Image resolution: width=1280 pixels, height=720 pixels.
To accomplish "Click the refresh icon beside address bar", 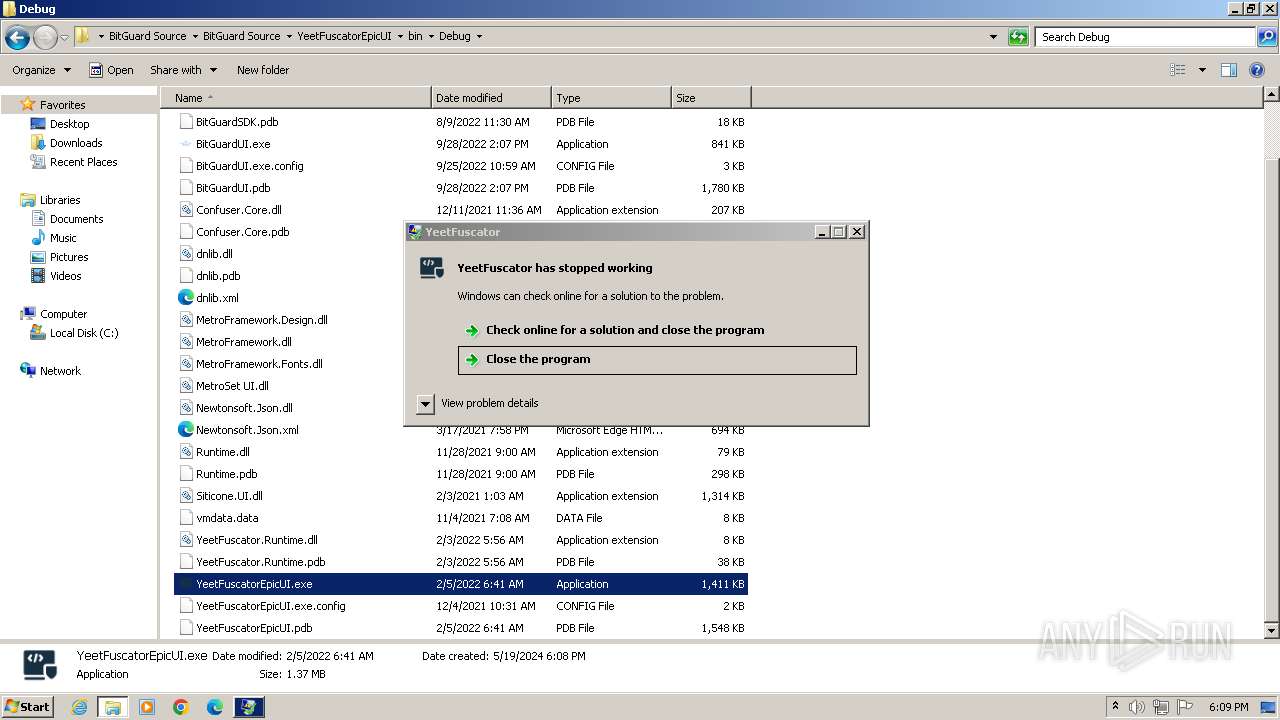I will [1018, 37].
